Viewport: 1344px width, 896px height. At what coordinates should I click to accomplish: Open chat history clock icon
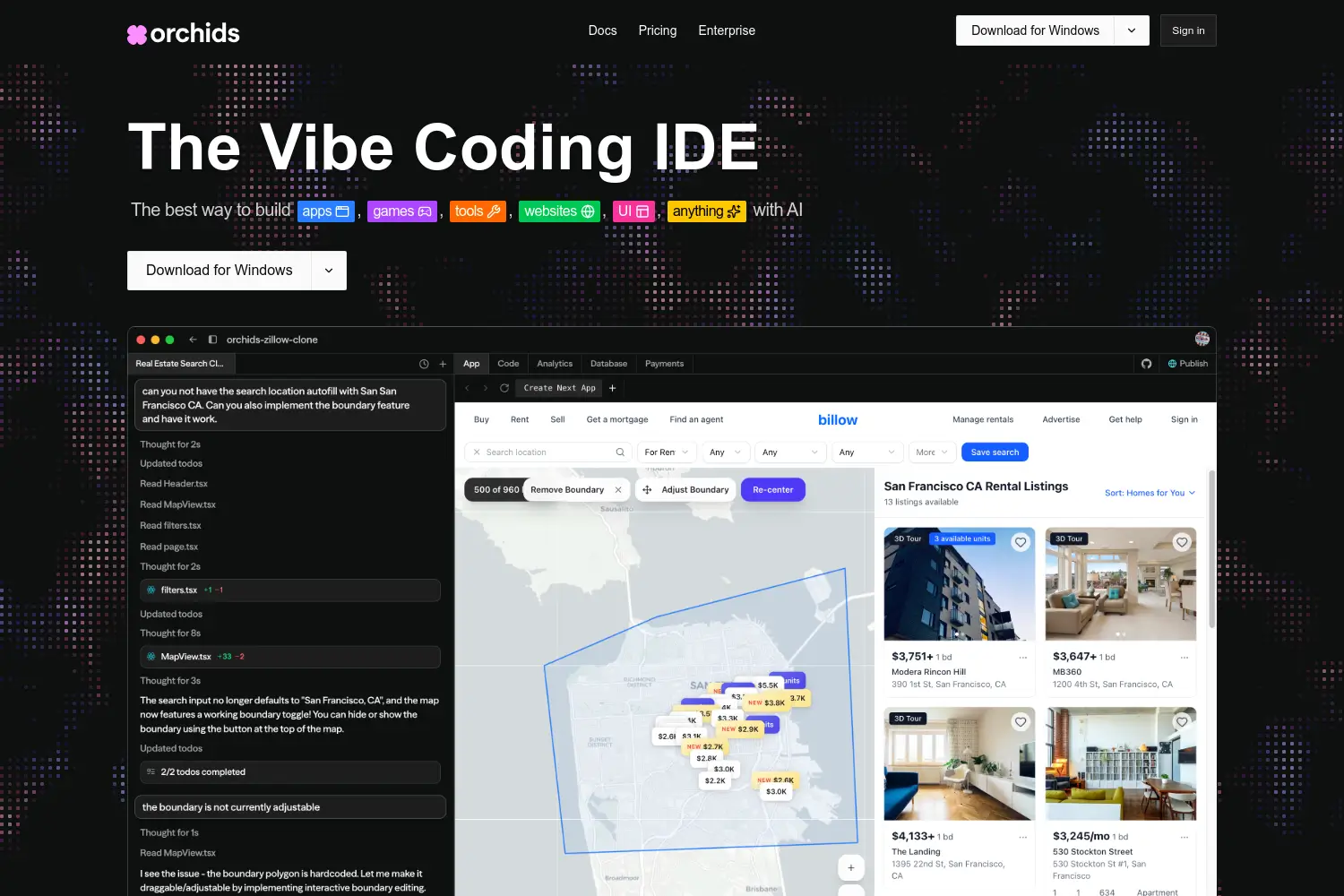coord(424,364)
